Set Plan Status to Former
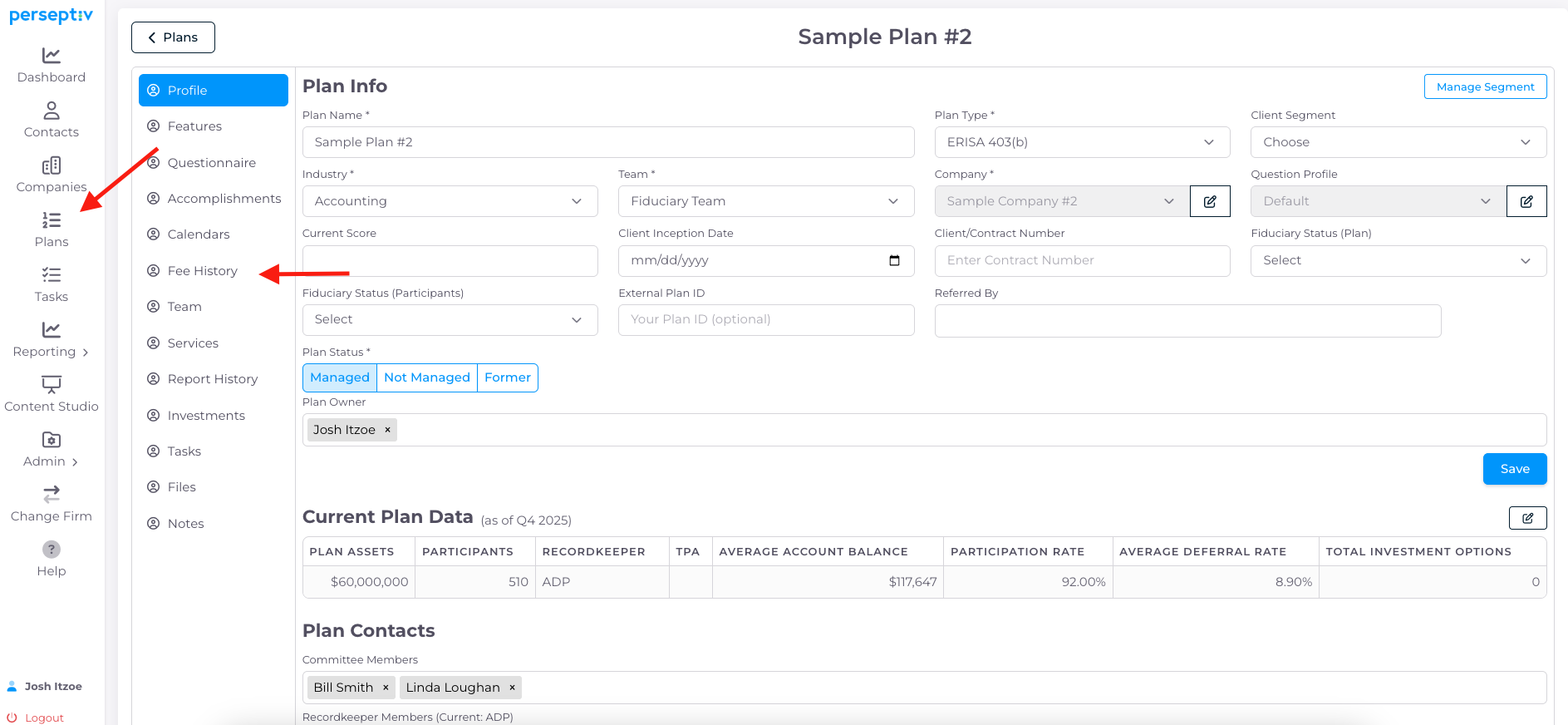Viewport: 1568px width, 725px height. point(508,377)
